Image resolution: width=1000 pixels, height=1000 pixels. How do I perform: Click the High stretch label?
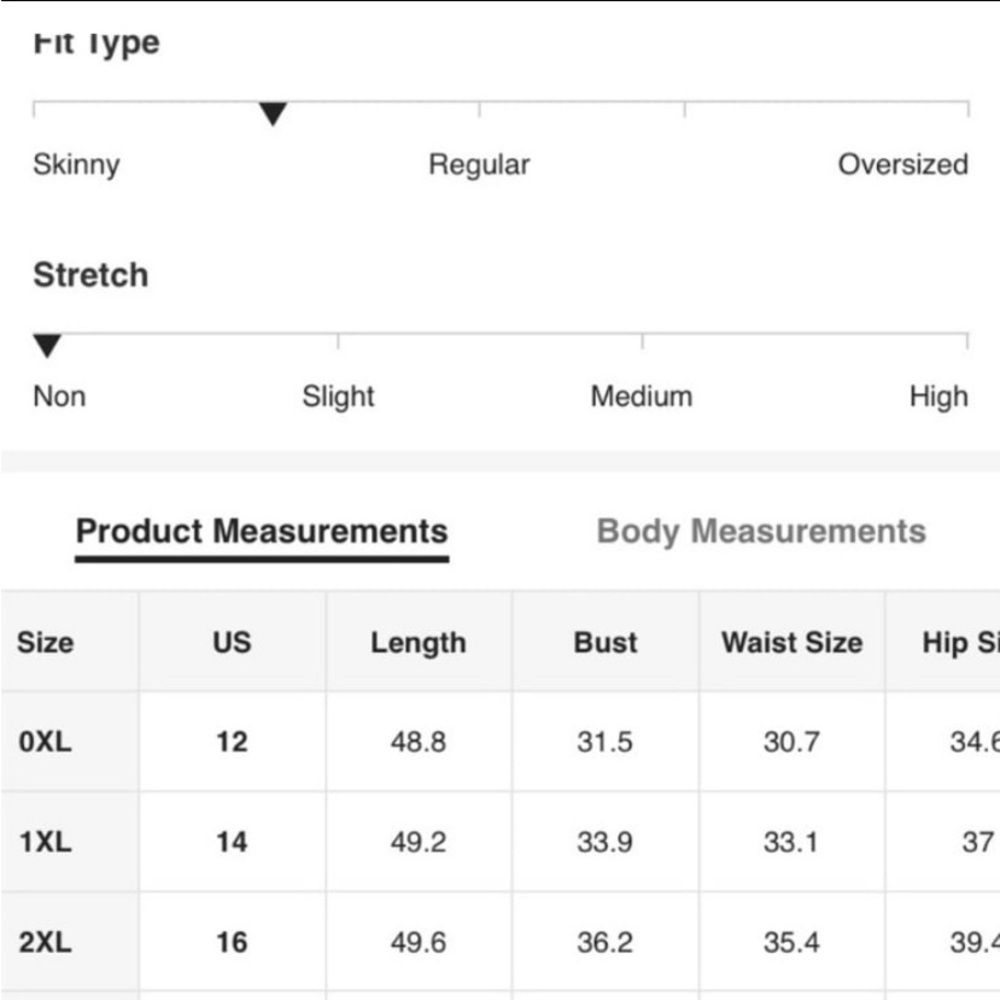939,397
